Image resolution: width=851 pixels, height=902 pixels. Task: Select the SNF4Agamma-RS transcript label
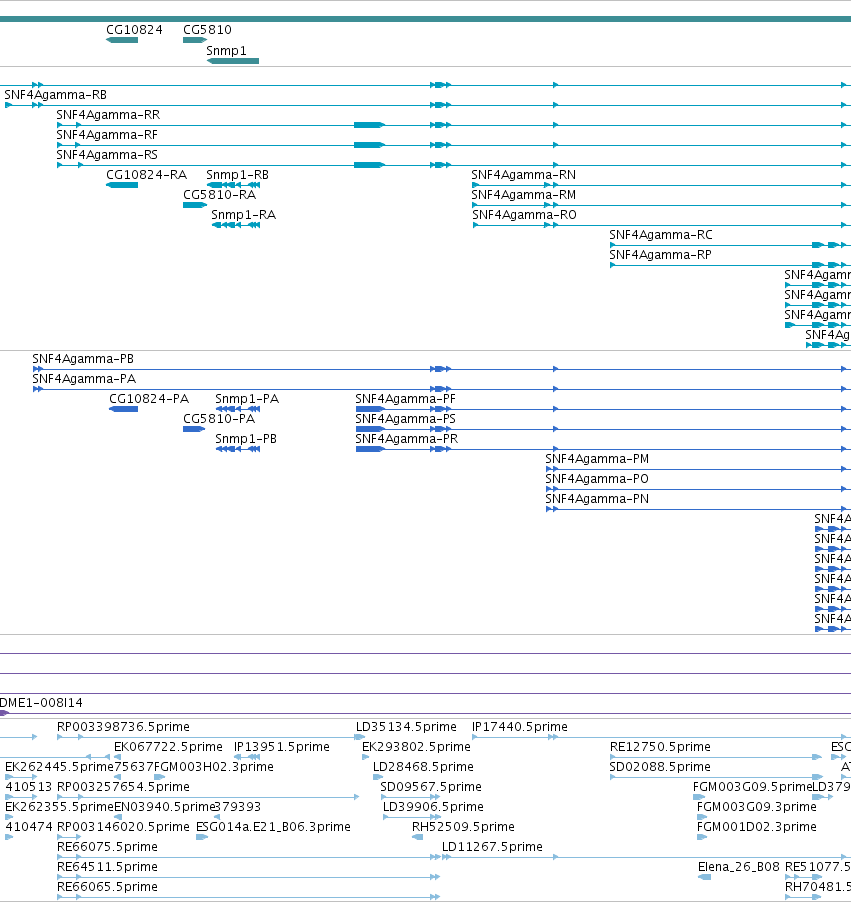point(107,155)
